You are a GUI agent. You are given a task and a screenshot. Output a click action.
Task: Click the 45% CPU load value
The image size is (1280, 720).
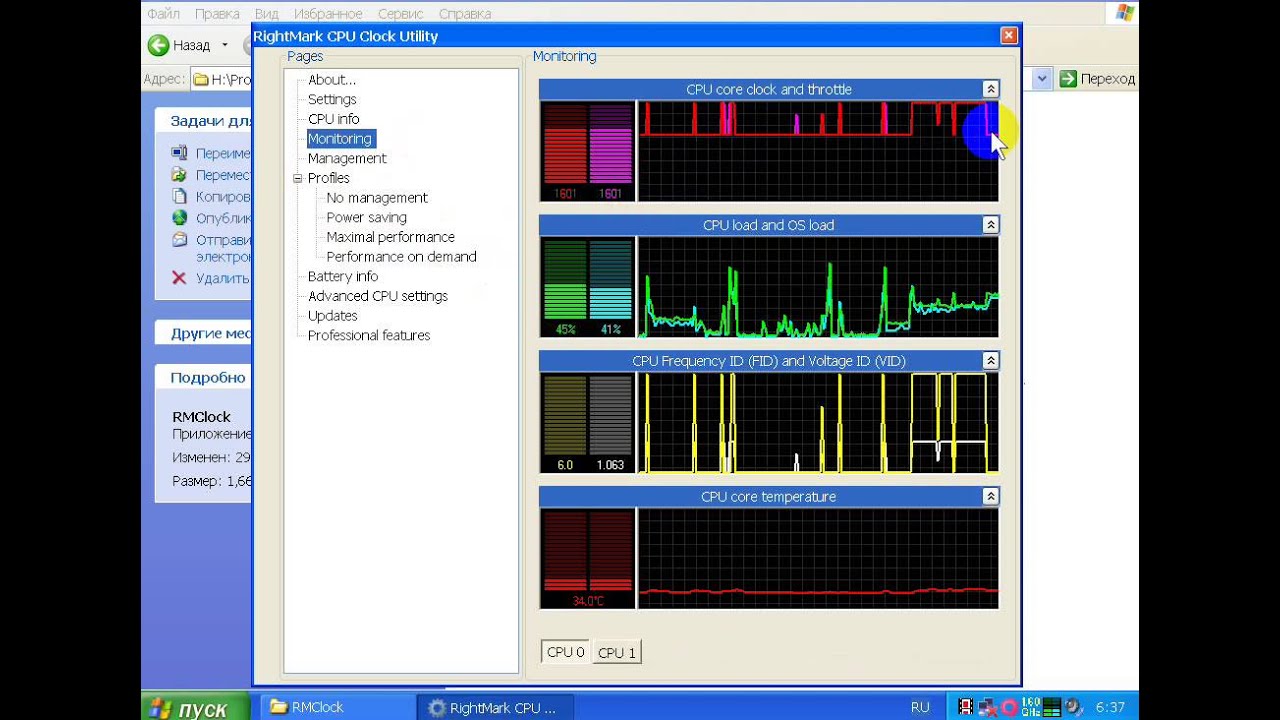[565, 329]
